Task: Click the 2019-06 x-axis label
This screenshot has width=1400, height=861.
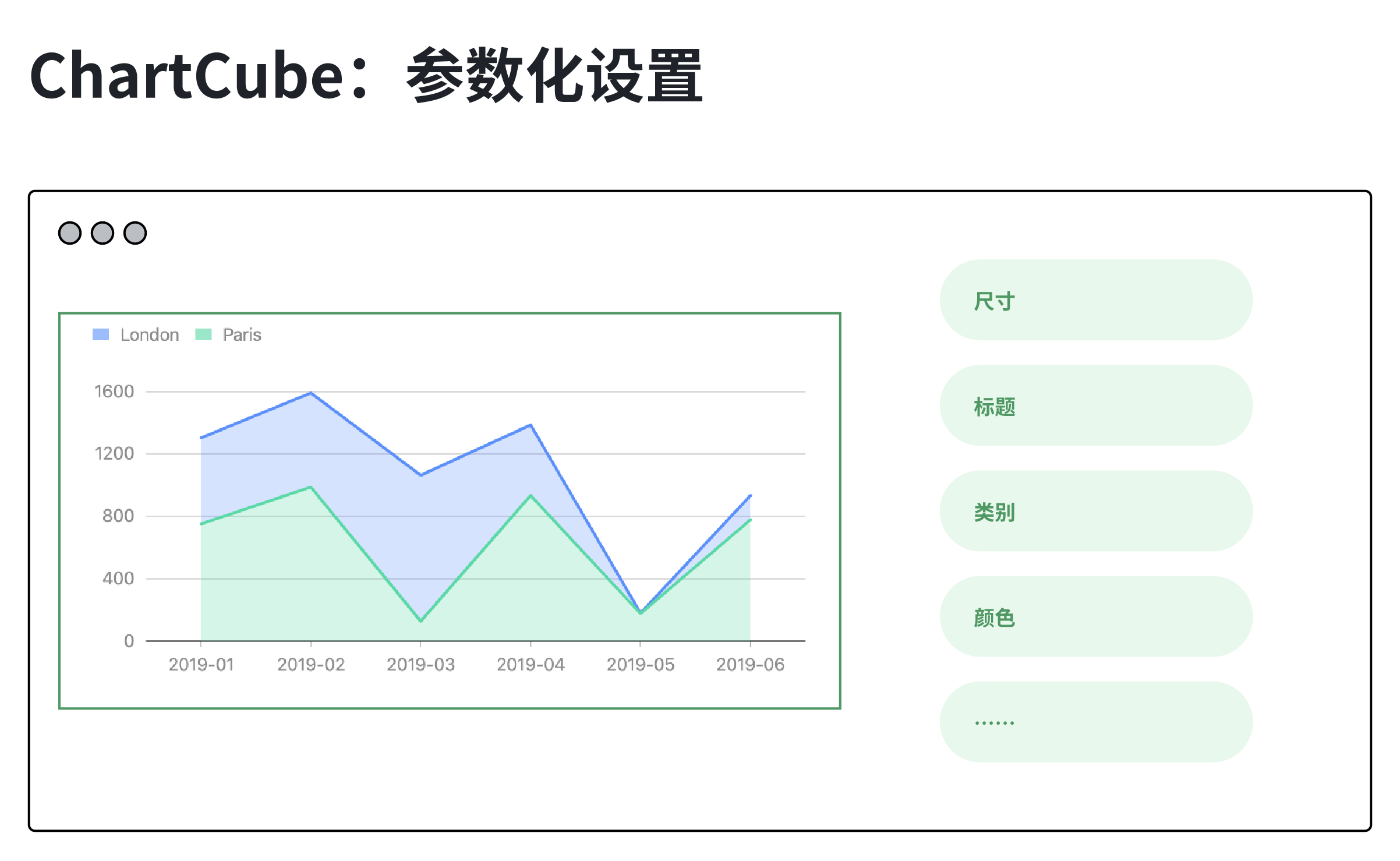Action: click(750, 665)
